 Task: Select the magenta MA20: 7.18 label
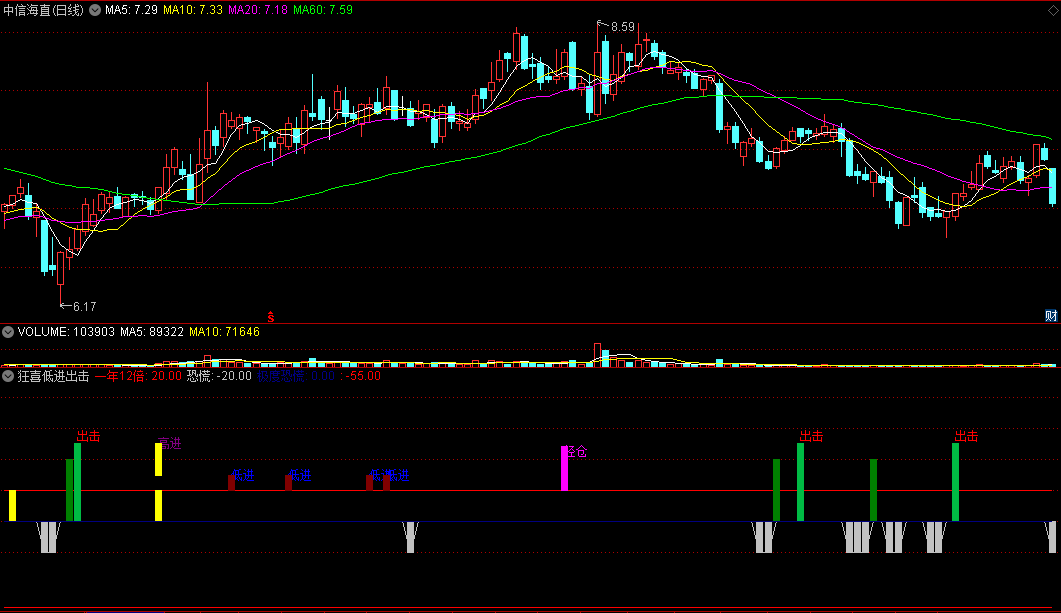(x=258, y=10)
